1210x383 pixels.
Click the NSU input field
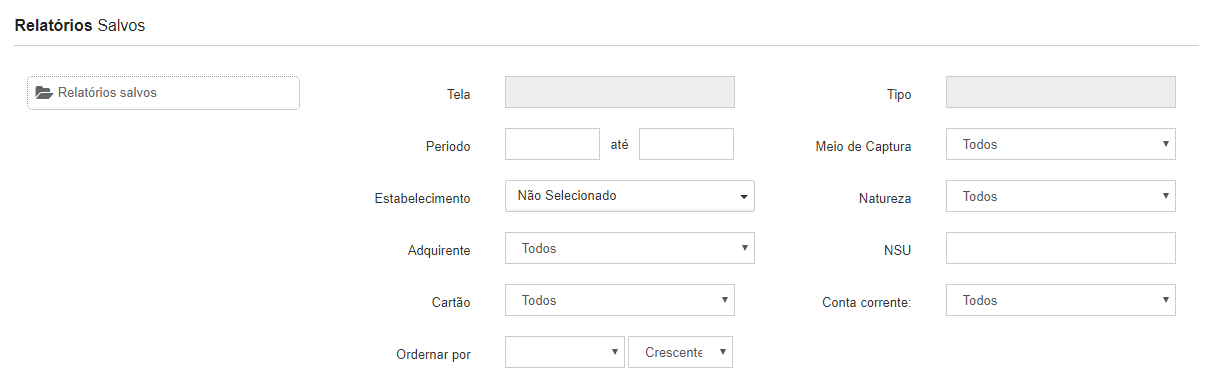click(x=1060, y=248)
